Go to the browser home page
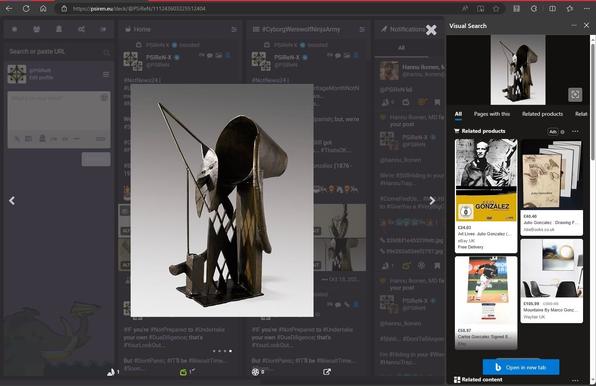Image resolution: width=596 pixels, height=386 pixels. 43,8
